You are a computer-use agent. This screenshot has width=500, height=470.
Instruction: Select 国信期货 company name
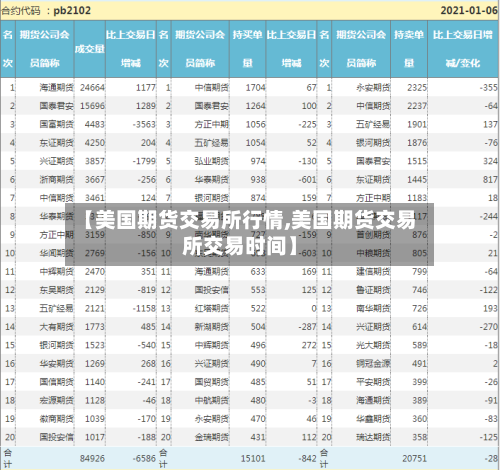(56, 382)
